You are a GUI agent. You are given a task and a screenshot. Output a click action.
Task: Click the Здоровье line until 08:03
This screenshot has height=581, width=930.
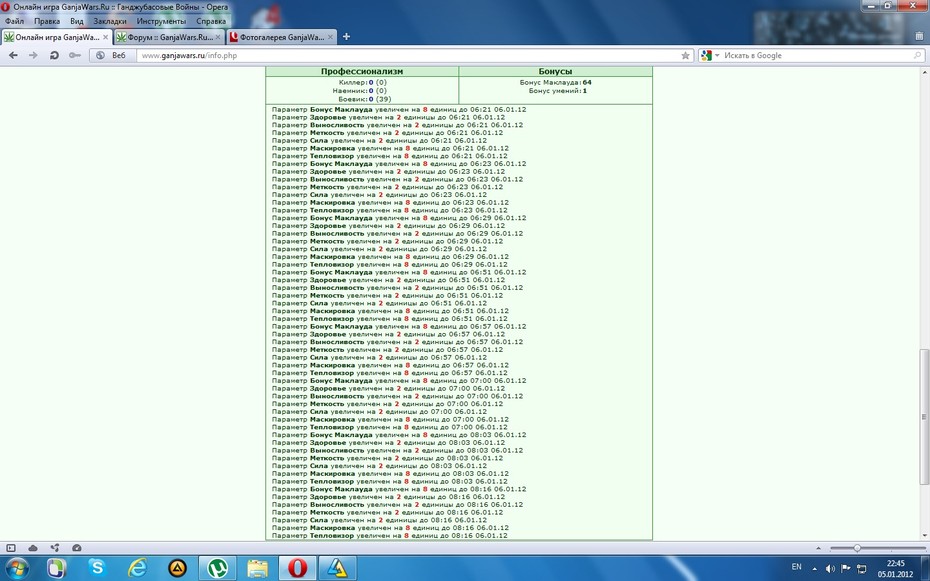[388, 442]
